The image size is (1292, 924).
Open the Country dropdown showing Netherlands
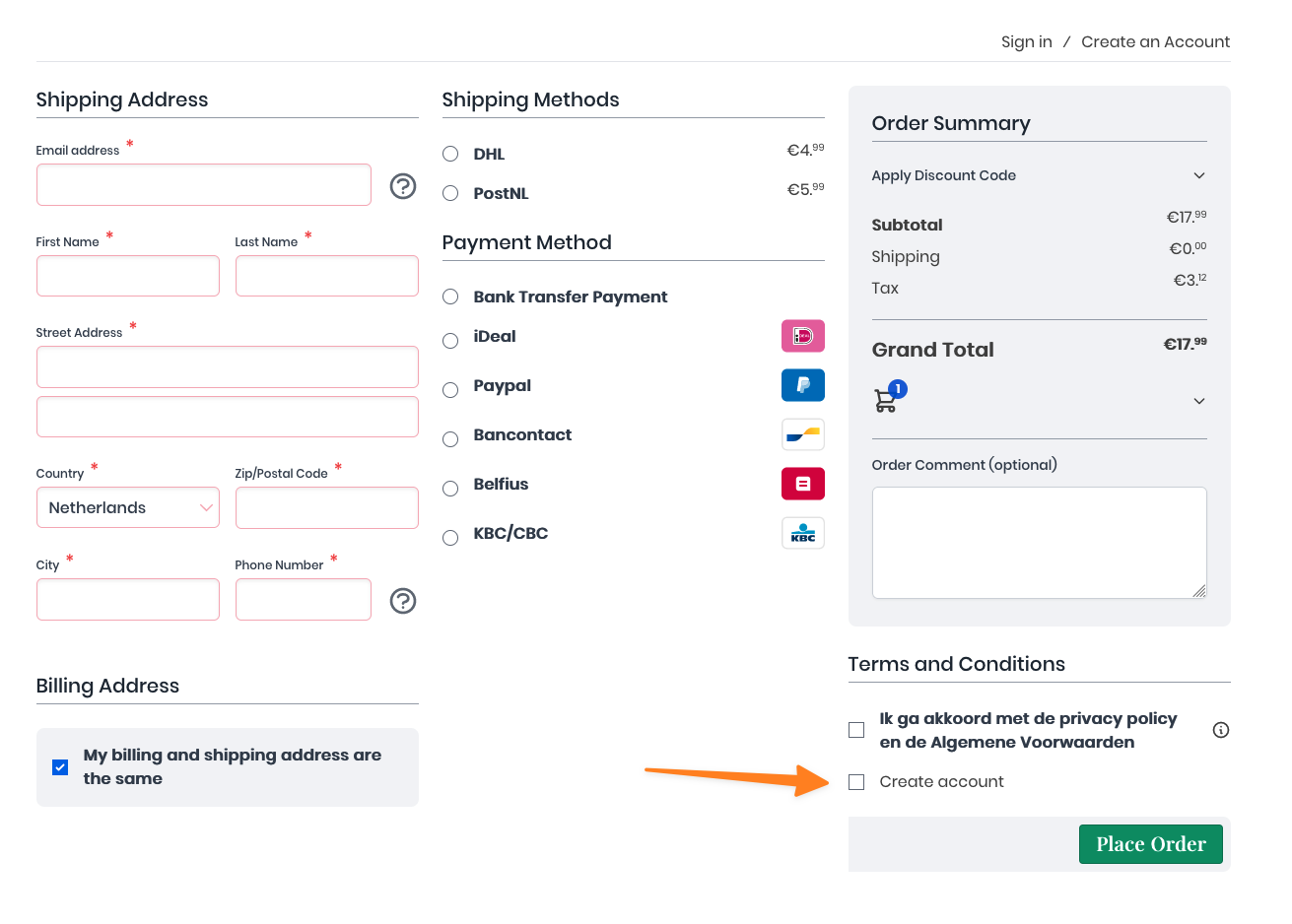tap(127, 508)
